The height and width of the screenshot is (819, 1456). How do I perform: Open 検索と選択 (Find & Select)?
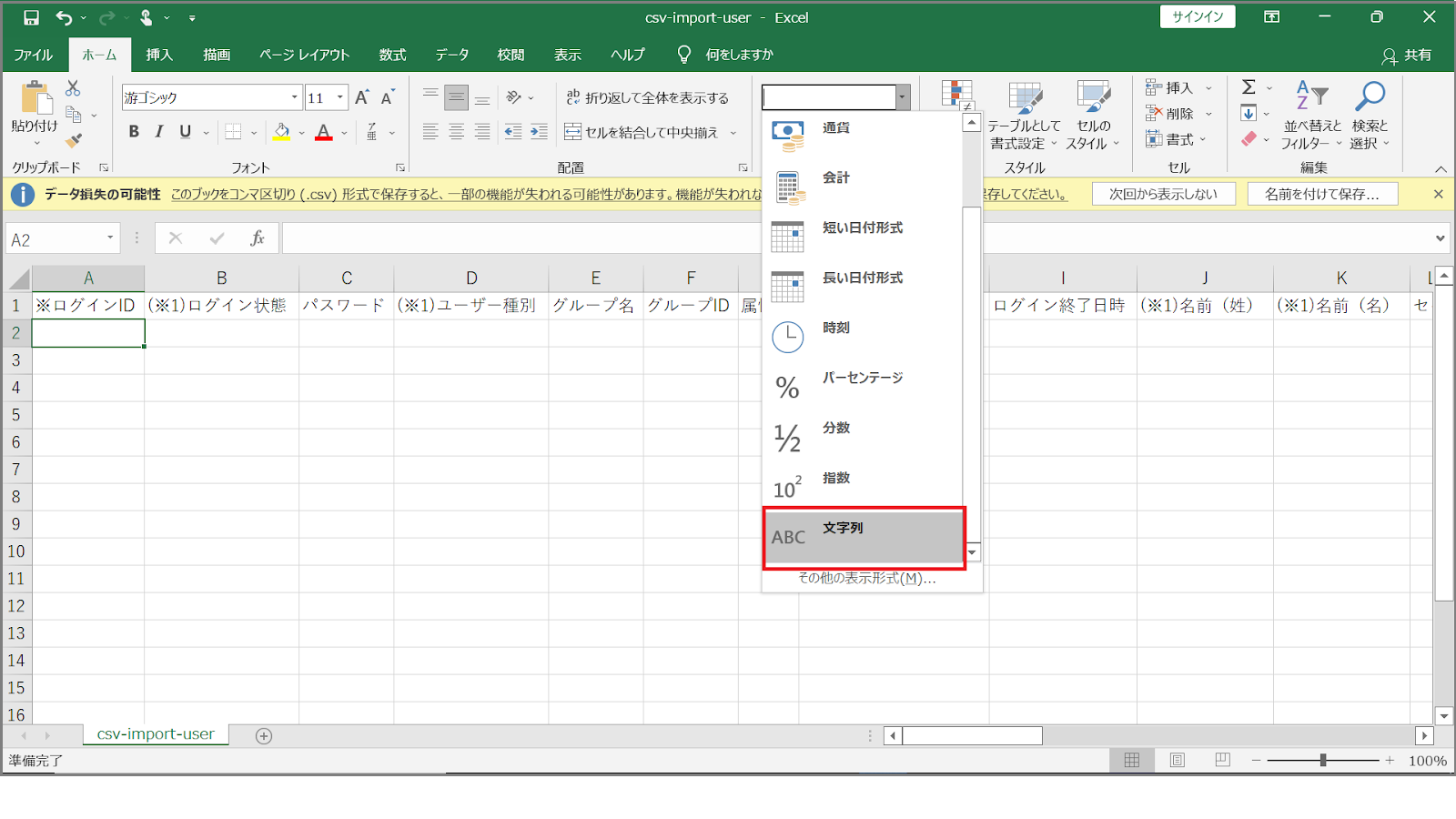[x=1370, y=116]
